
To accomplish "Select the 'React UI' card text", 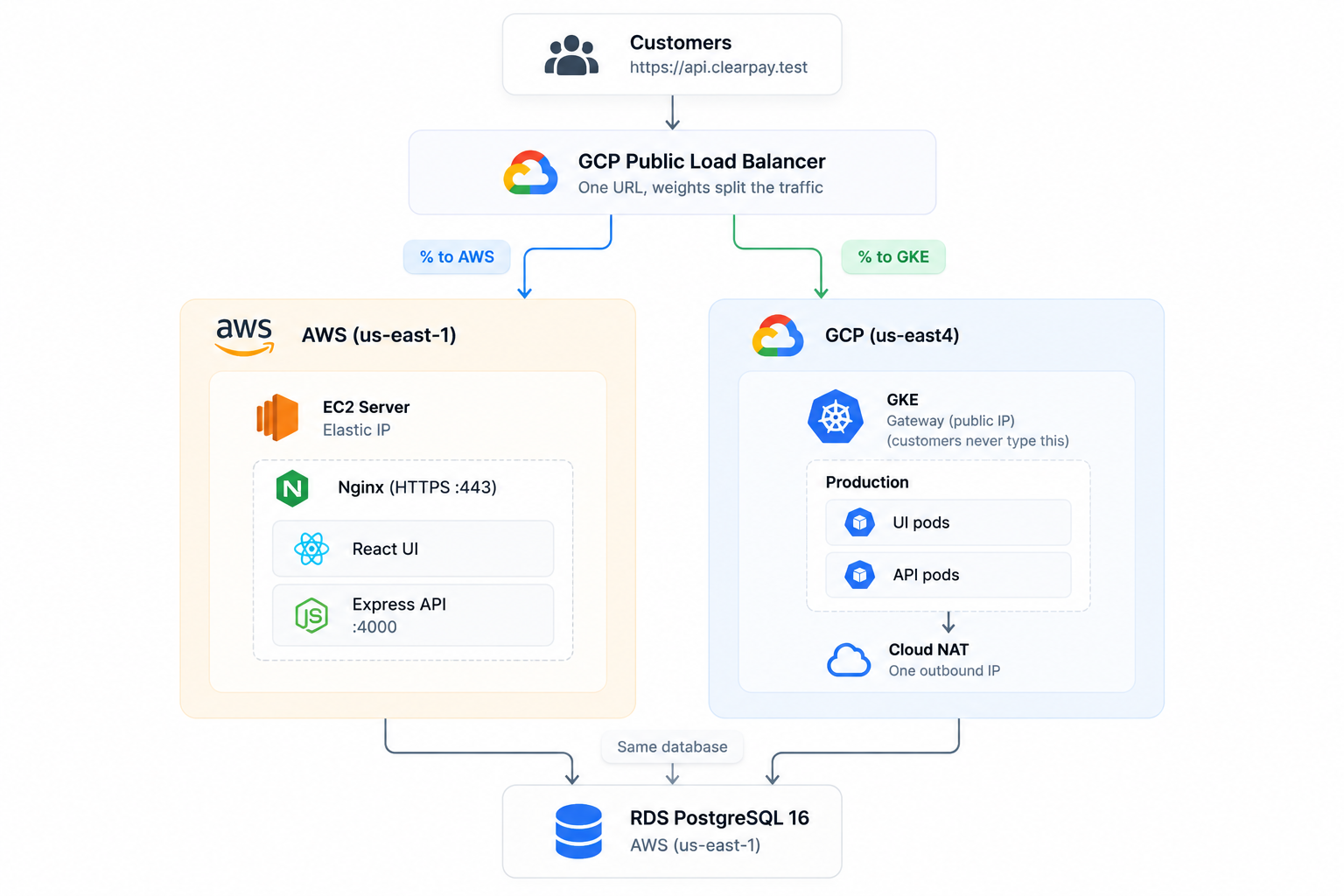I will point(385,549).
